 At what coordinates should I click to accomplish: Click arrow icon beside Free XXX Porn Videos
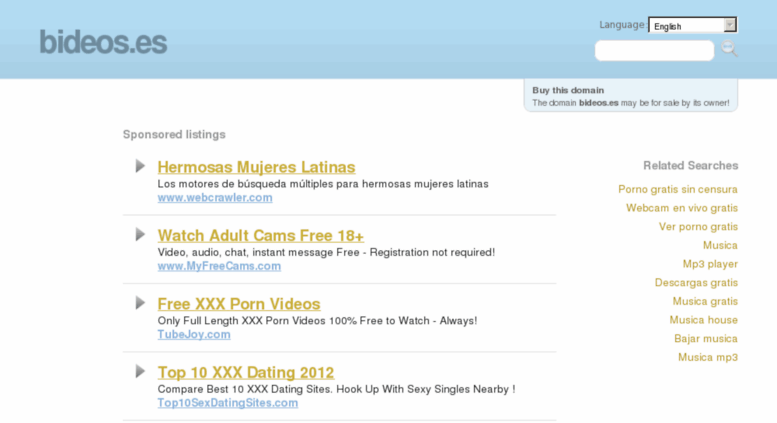[x=140, y=303]
